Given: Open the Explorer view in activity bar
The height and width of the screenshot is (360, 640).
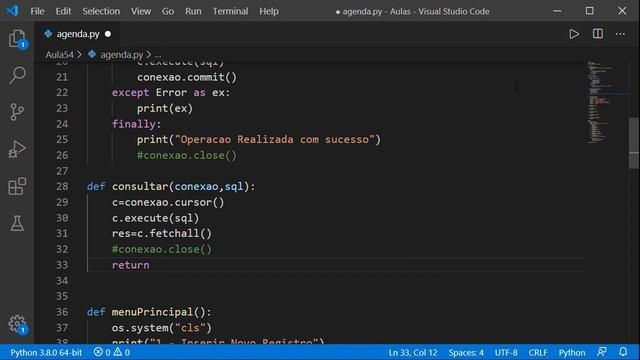Looking at the screenshot, I should (x=17, y=39).
